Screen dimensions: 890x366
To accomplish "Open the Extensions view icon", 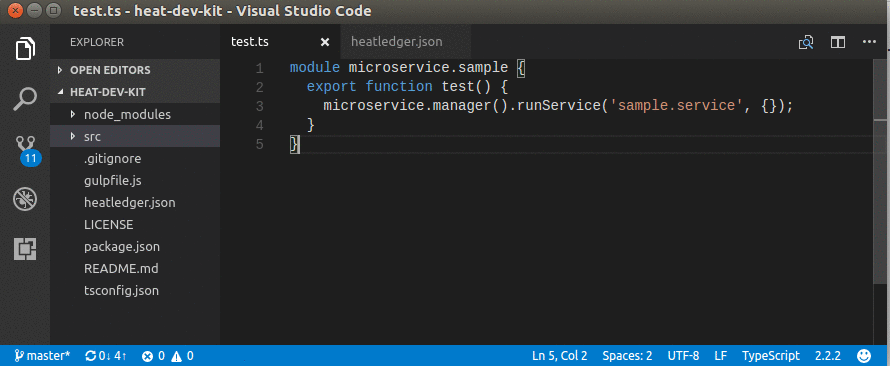I will [25, 249].
